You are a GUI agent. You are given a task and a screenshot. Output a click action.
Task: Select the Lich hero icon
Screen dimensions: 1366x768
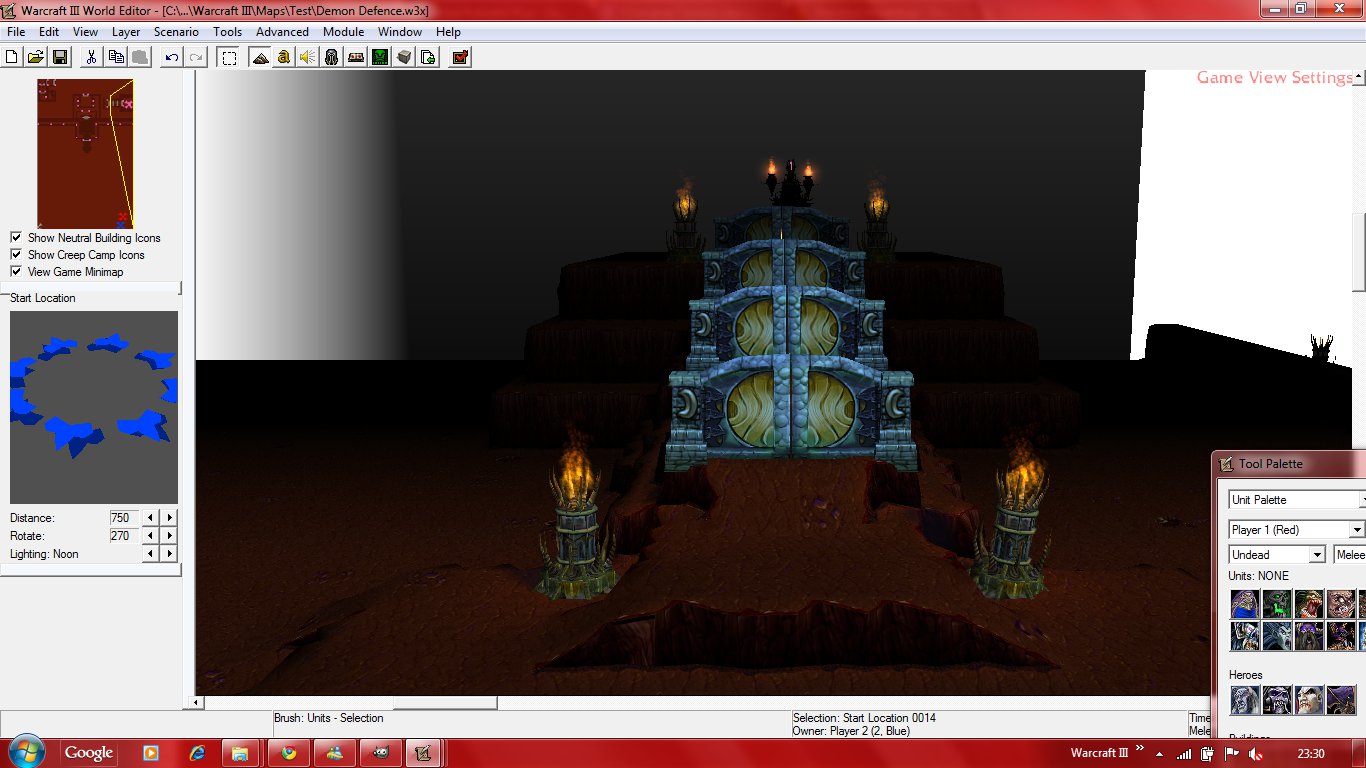(1277, 700)
